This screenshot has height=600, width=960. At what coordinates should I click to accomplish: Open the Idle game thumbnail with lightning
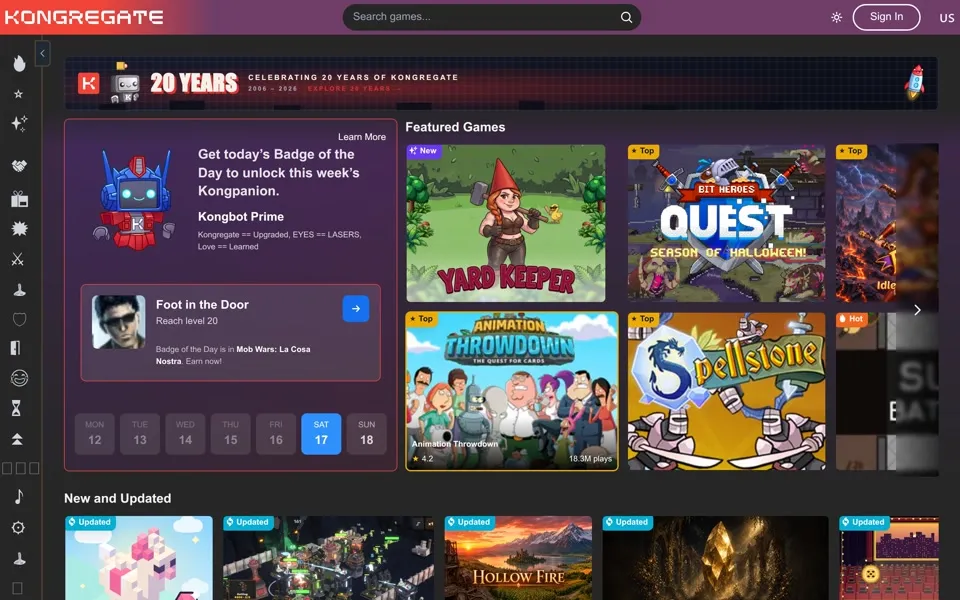pyautogui.click(x=887, y=223)
